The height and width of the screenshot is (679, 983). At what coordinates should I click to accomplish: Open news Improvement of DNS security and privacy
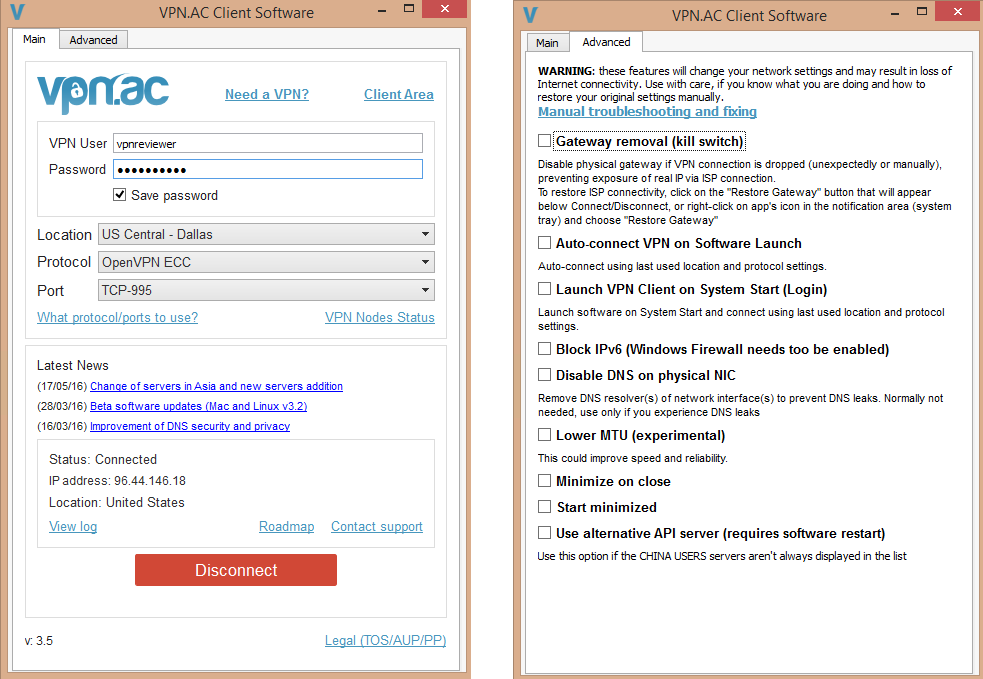190,426
